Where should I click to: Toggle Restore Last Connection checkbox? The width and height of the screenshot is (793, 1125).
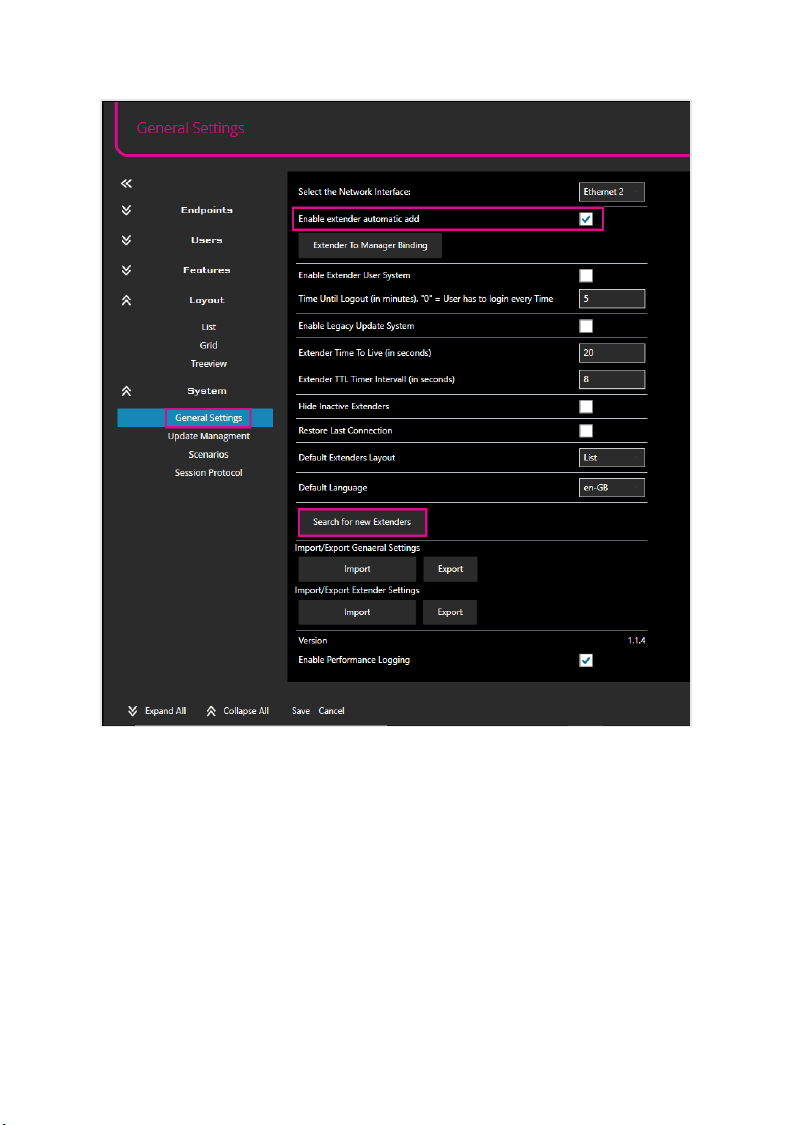(586, 430)
